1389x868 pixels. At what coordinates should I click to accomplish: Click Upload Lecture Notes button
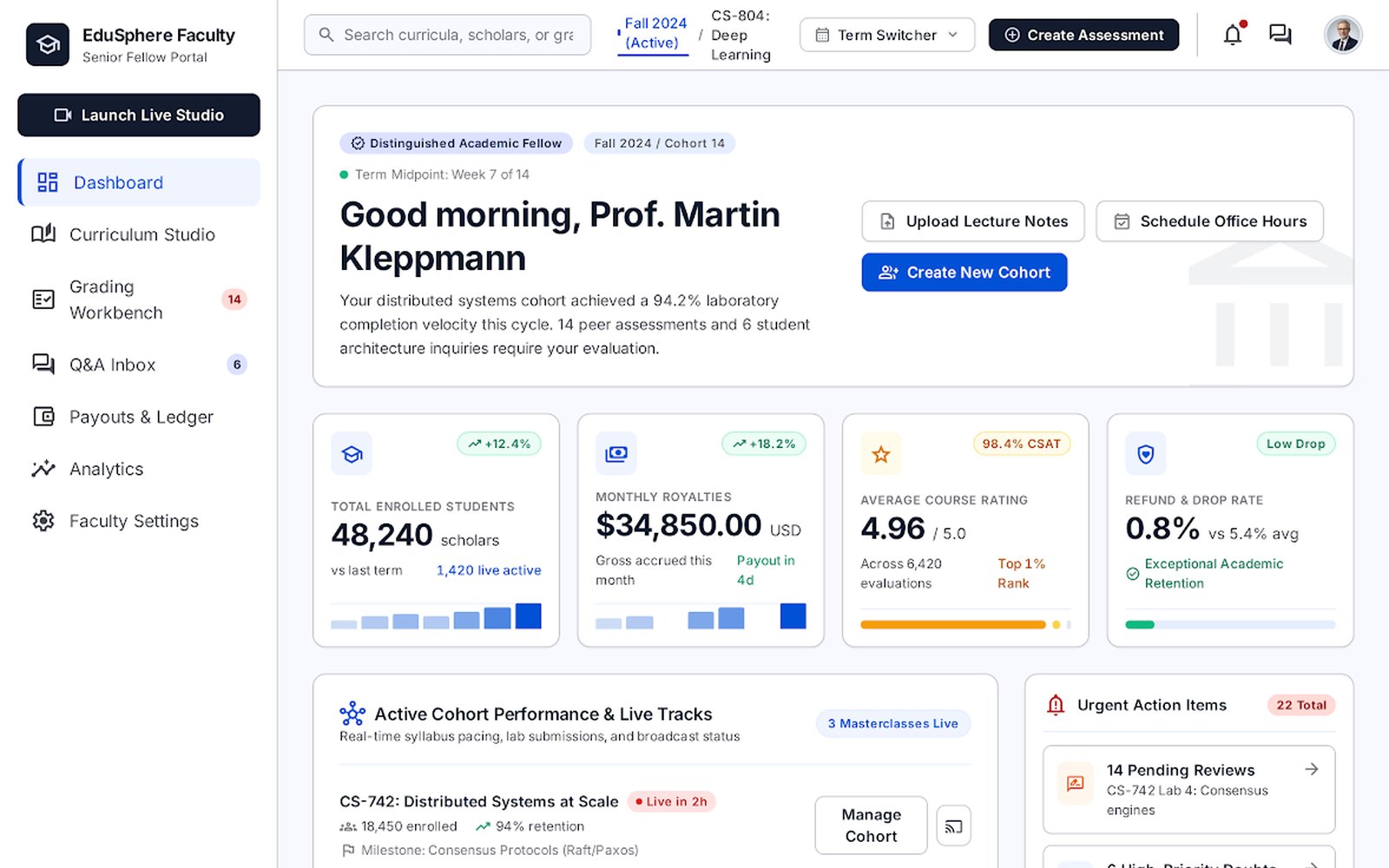tap(973, 221)
